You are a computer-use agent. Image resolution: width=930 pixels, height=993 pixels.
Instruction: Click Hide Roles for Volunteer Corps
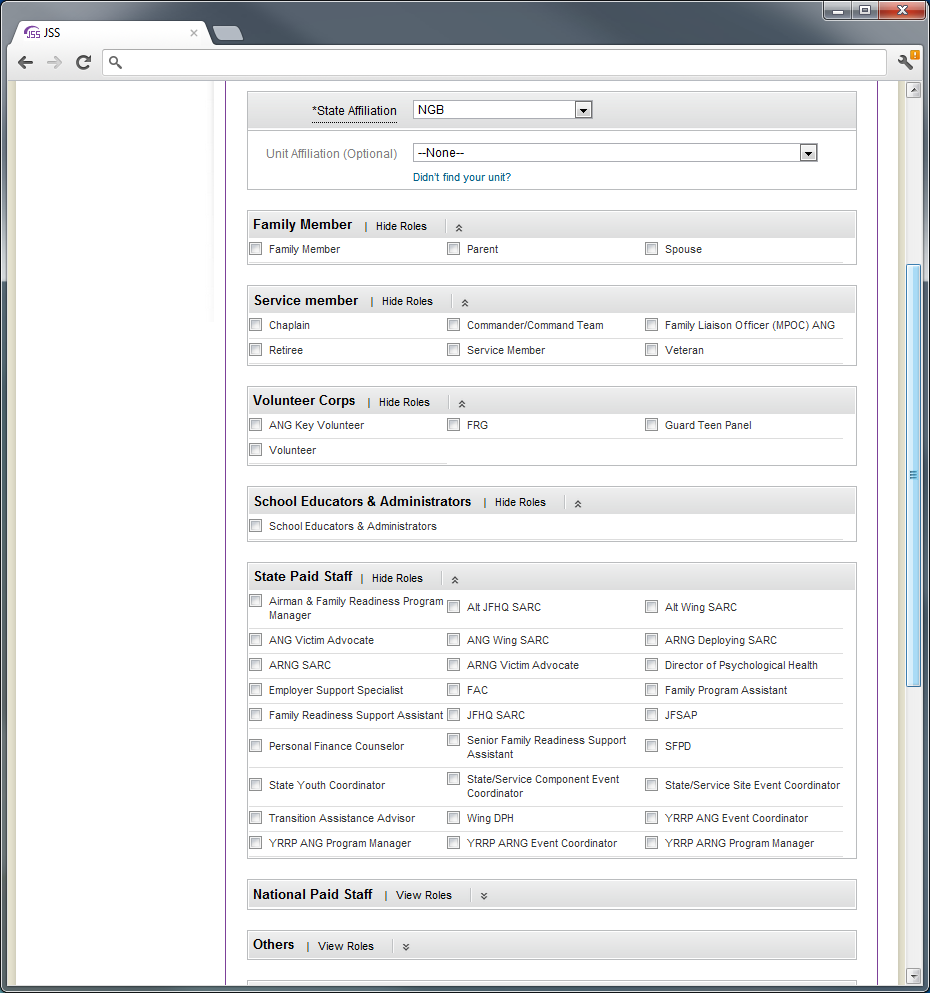[x=404, y=402]
